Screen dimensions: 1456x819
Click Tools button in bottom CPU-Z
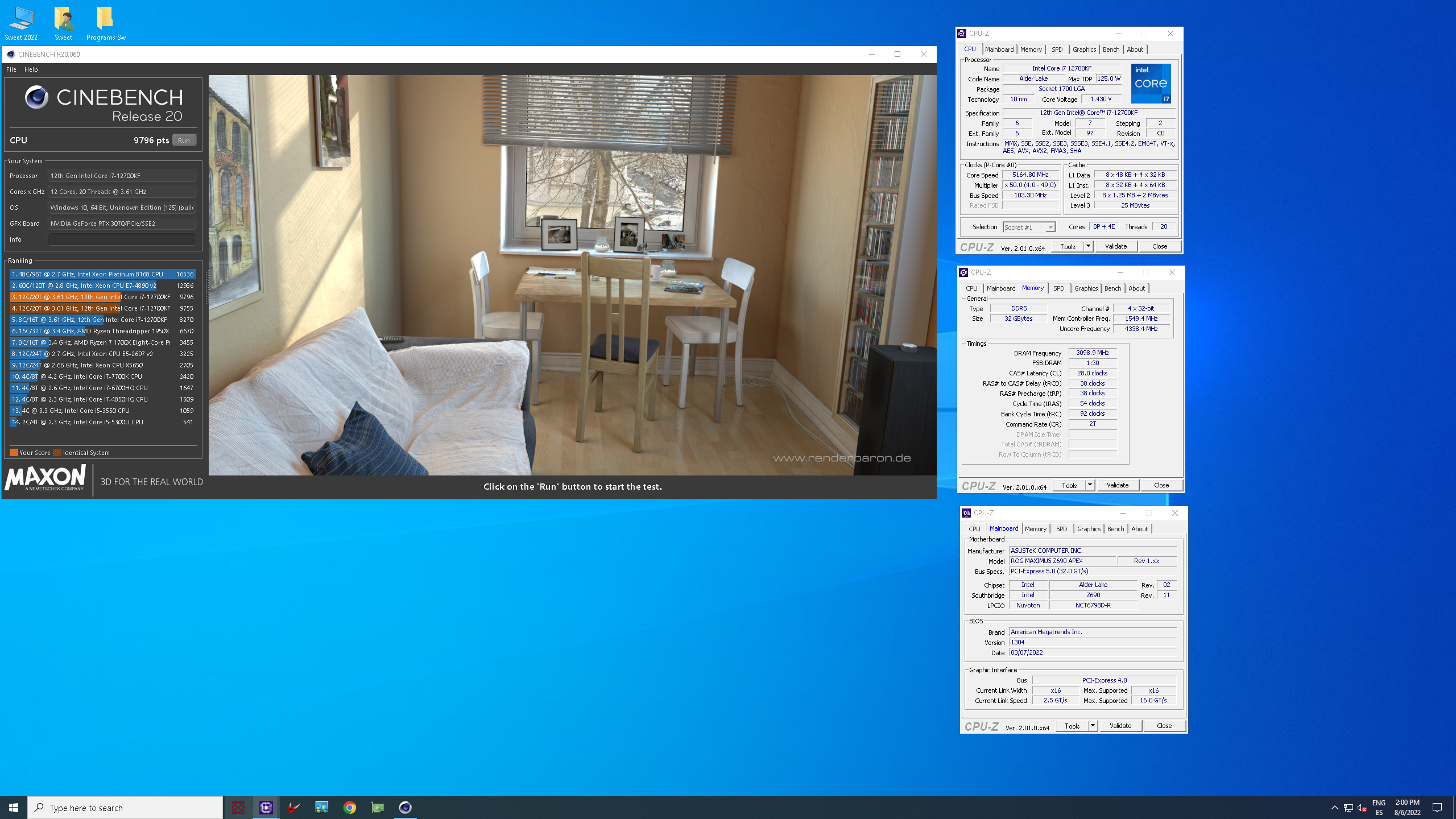[x=1072, y=726]
